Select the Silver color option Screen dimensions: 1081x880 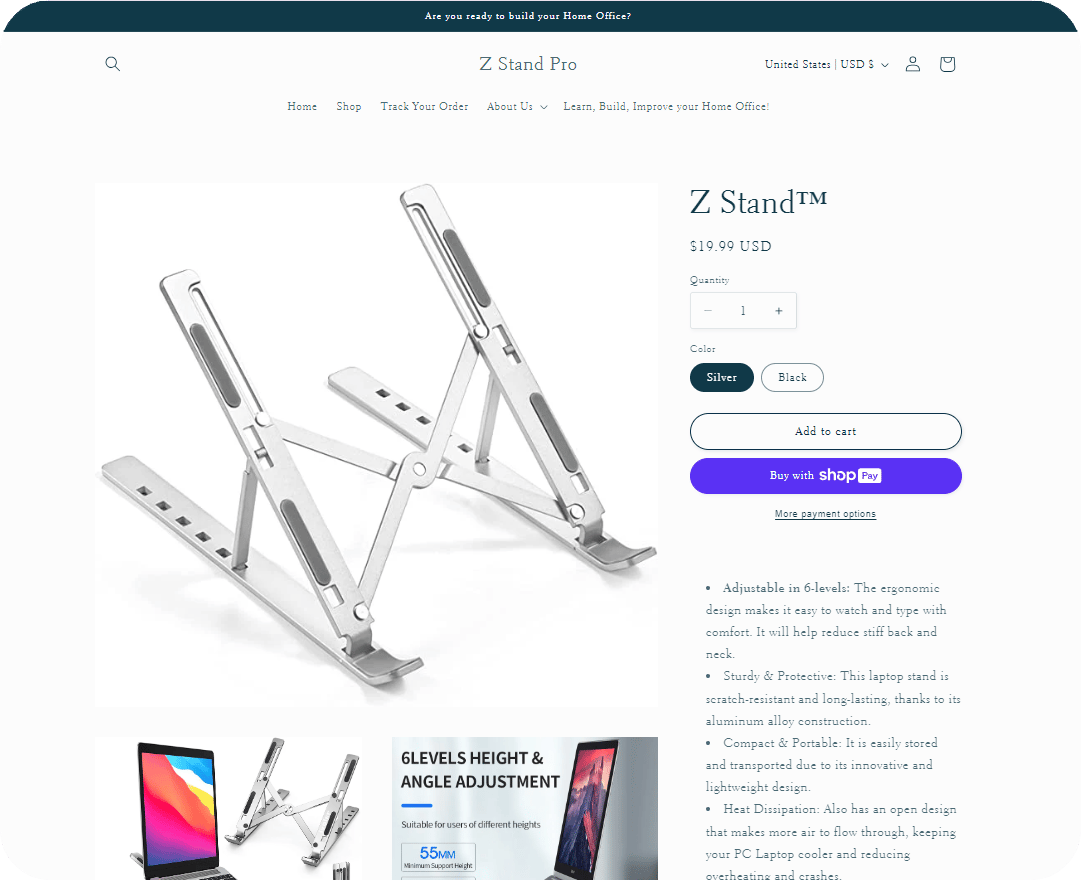click(722, 377)
